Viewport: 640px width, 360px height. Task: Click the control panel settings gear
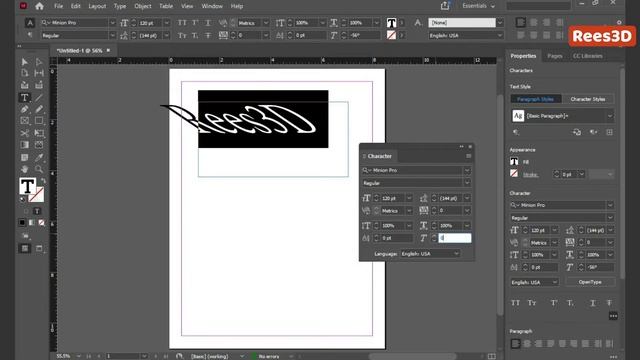619,22
